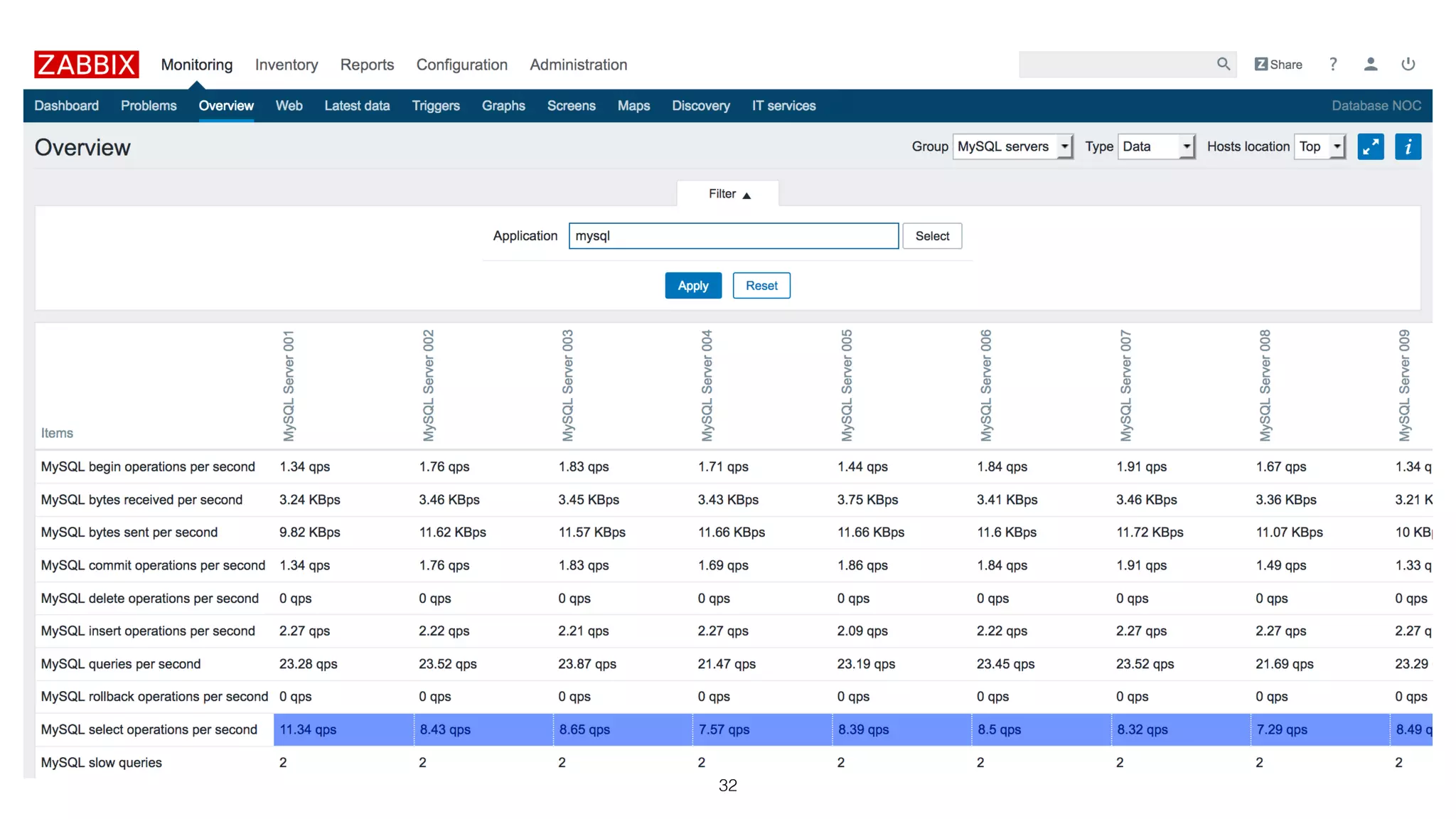
Task: Collapse the Filter section
Action: coord(728,194)
